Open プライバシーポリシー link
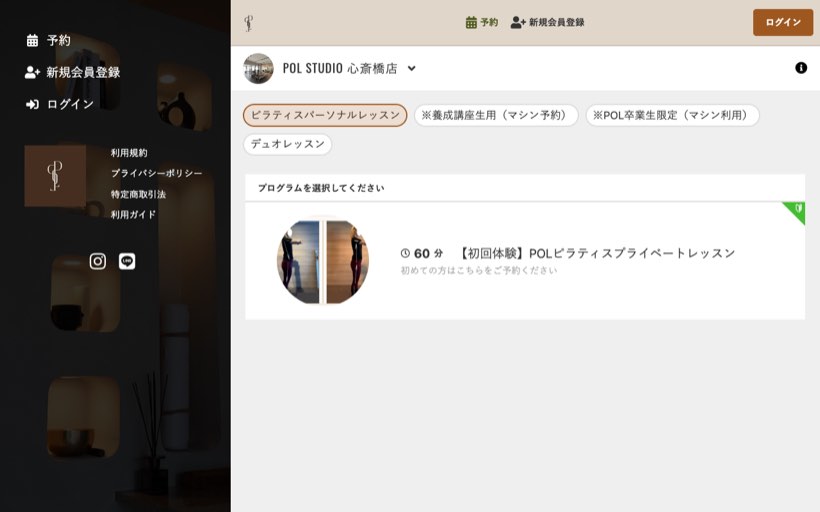The width and height of the screenshot is (820, 512). pos(156,173)
